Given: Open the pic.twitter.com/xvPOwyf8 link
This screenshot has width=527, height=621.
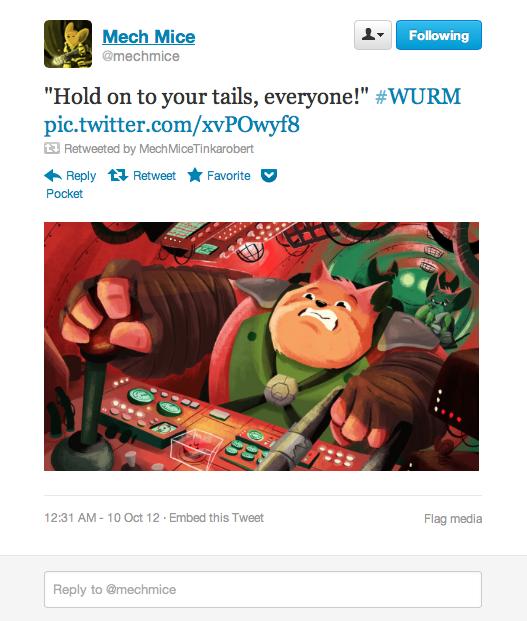Looking at the screenshot, I should pos(172,125).
